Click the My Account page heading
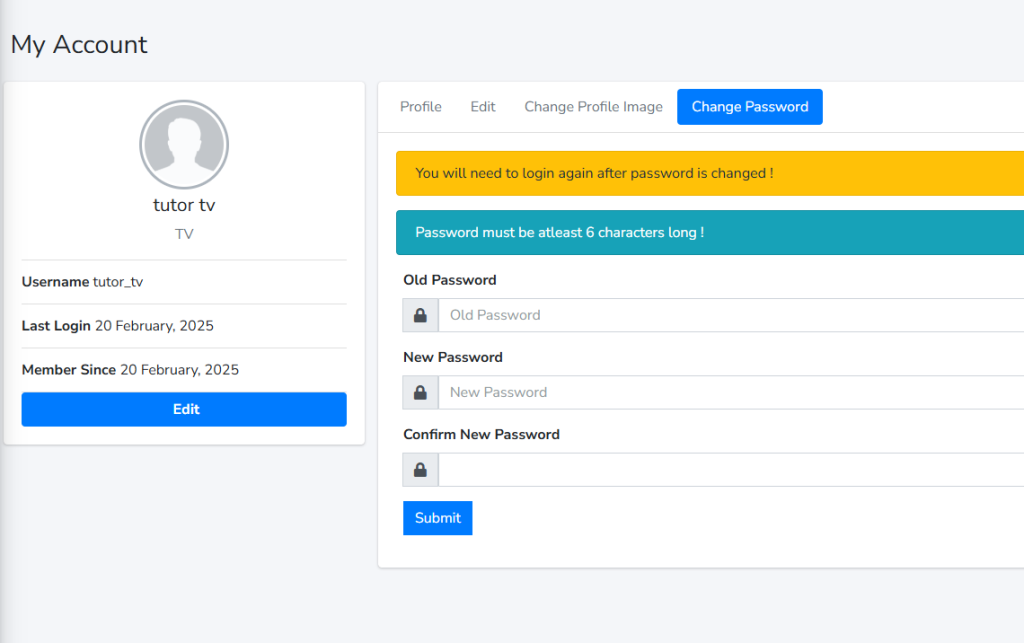 pyautogui.click(x=79, y=45)
